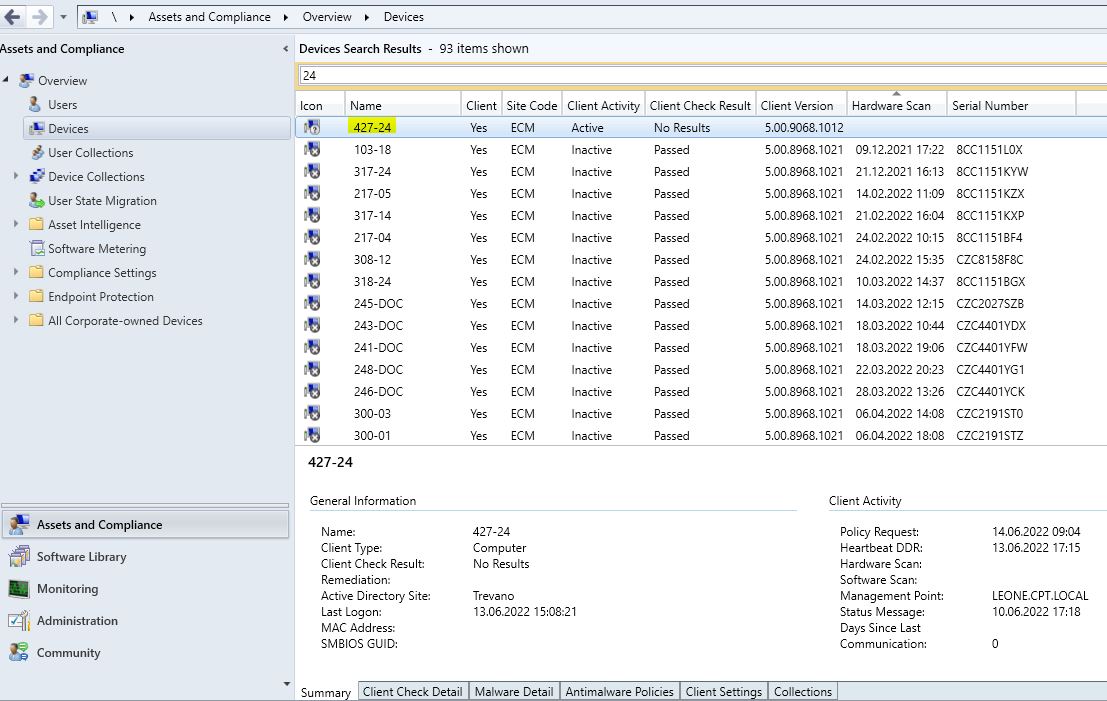1107x701 pixels.
Task: Switch to the Collections tab
Action: click(803, 692)
